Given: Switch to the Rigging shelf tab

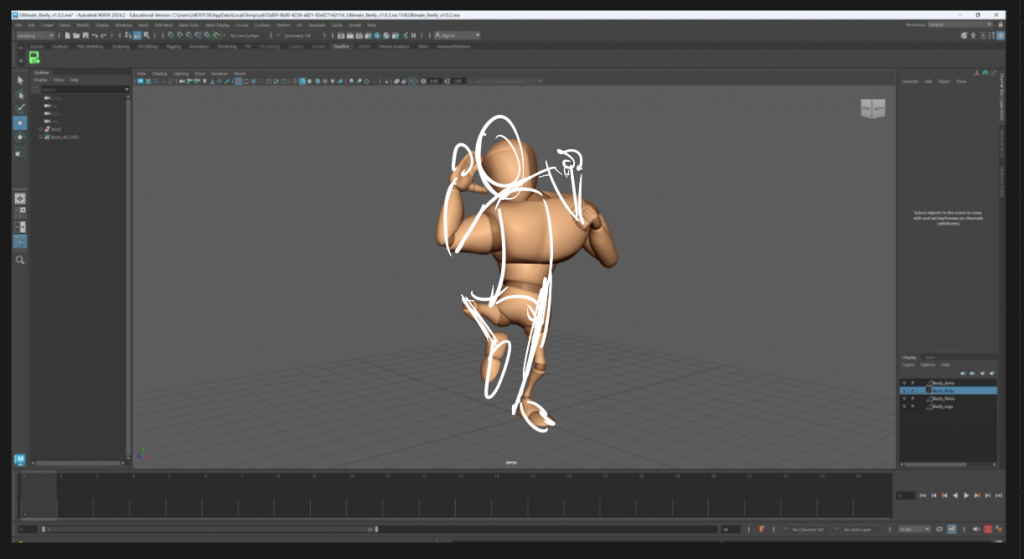Looking at the screenshot, I should (x=173, y=46).
